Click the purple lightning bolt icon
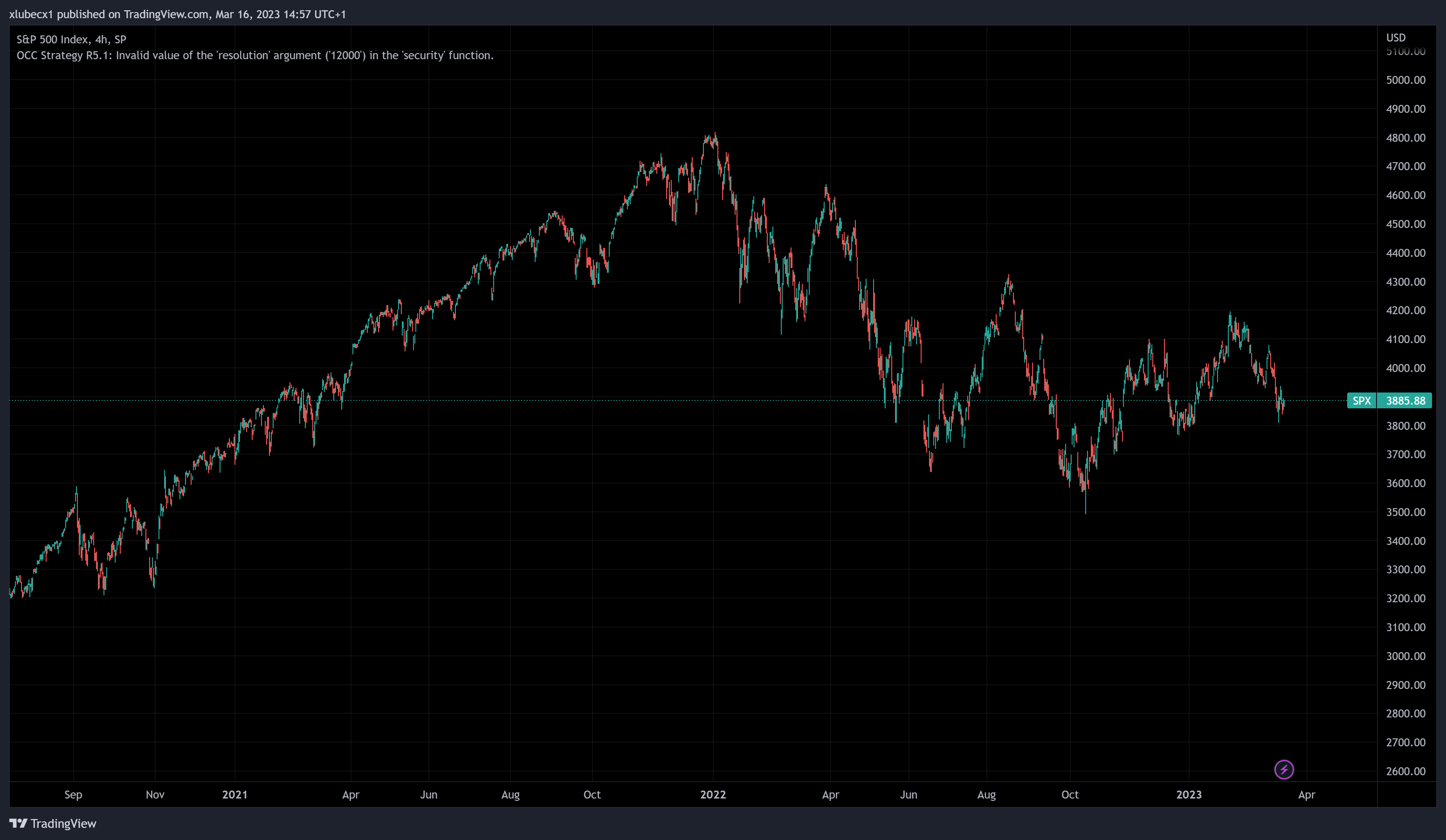The width and height of the screenshot is (1446, 840). tap(1284, 770)
